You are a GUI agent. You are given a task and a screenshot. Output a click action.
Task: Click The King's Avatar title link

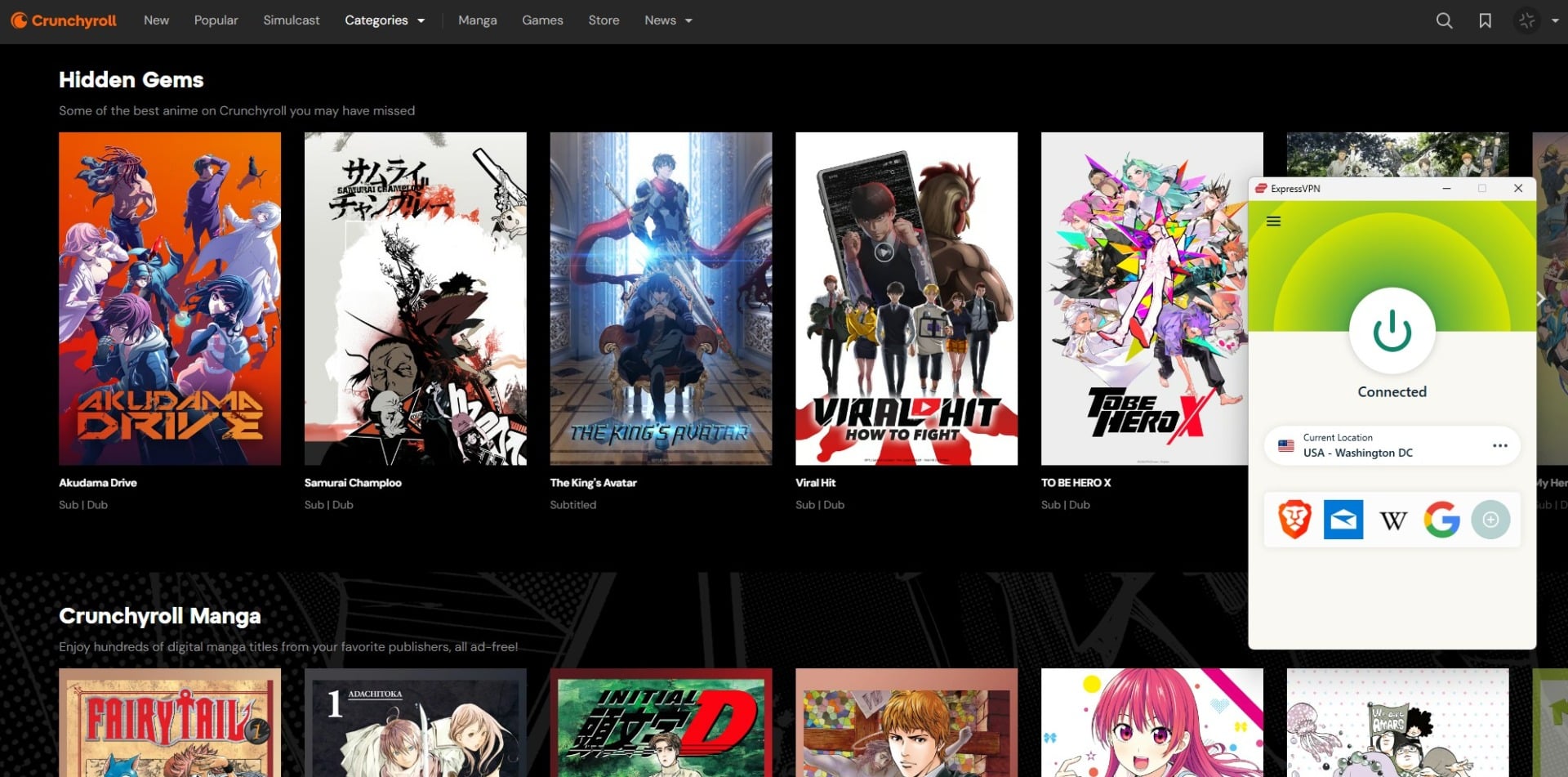(594, 483)
